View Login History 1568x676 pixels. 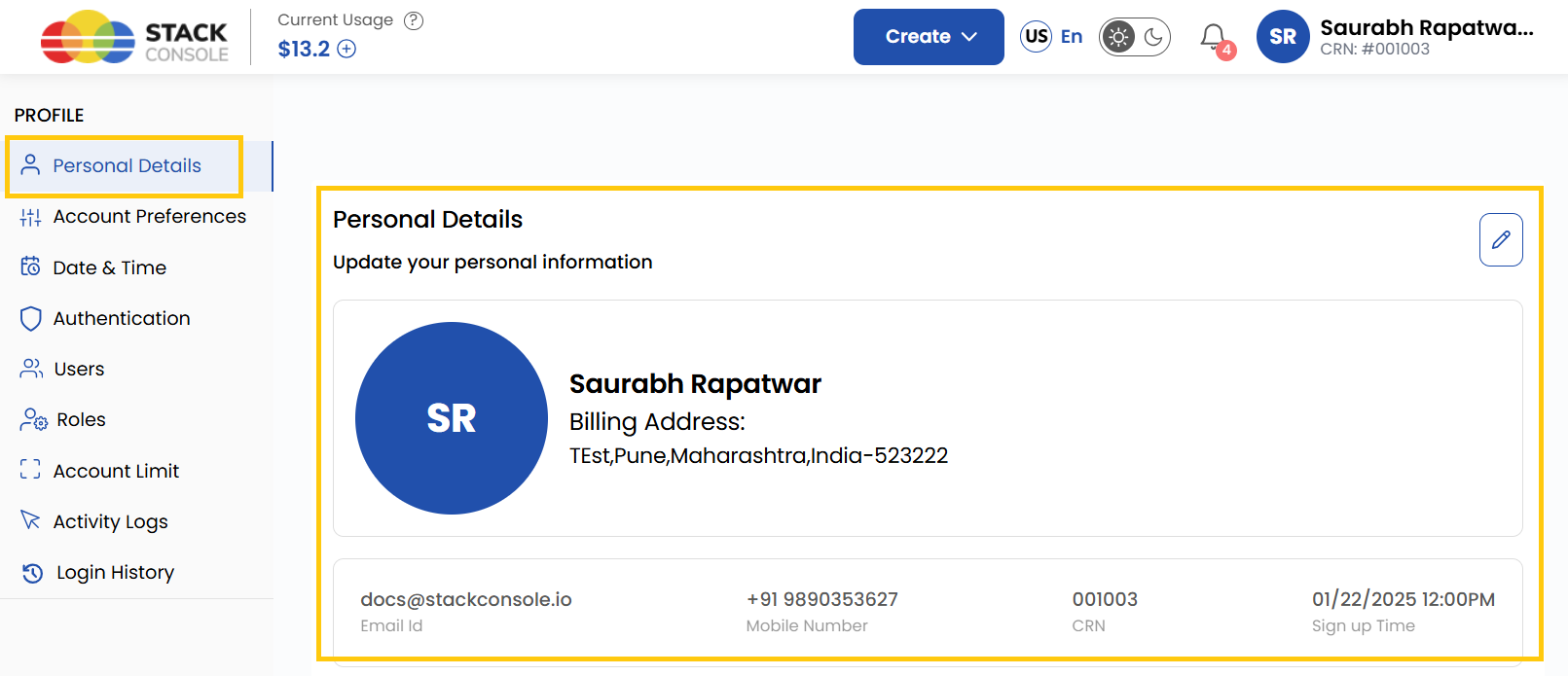tap(114, 572)
